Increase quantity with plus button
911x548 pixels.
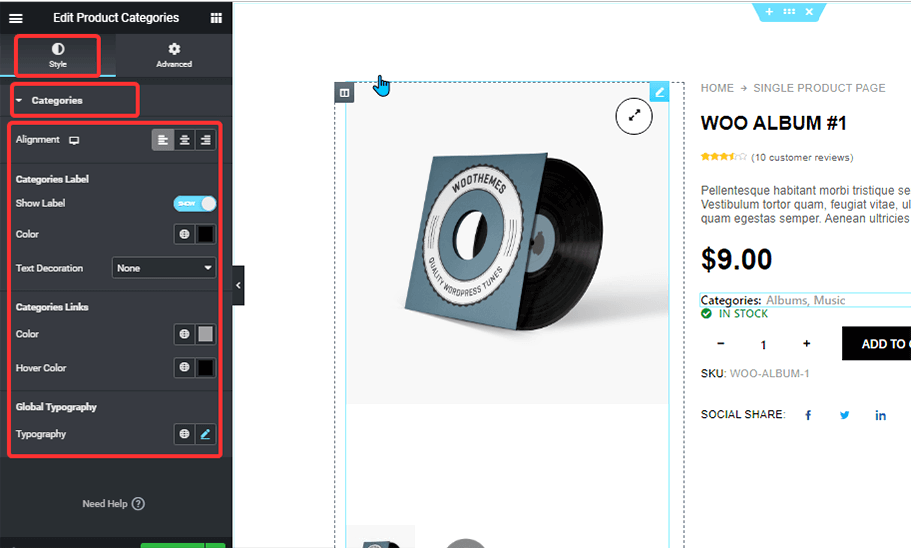coord(806,343)
